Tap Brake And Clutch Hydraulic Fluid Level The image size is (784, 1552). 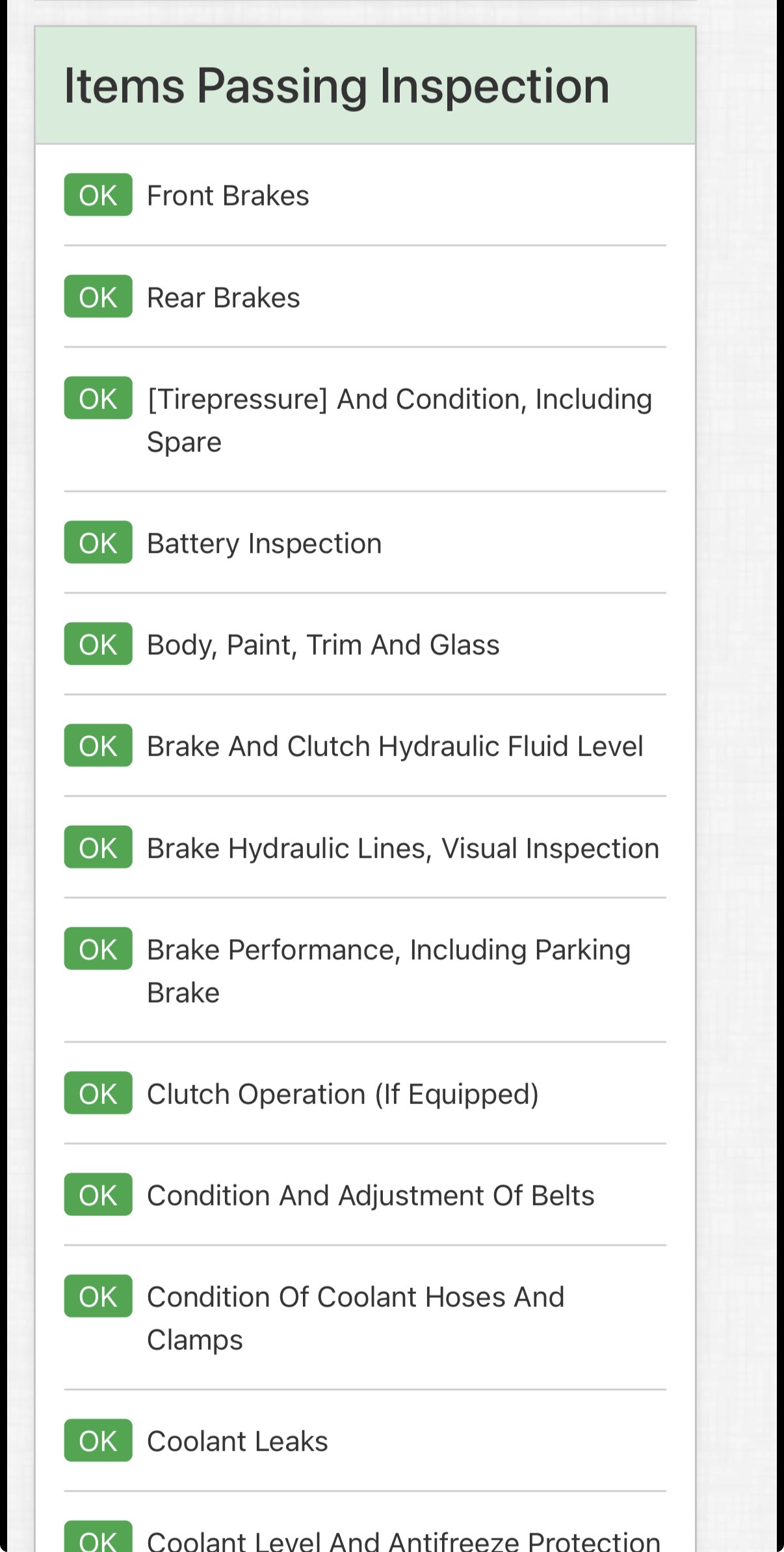pos(395,746)
